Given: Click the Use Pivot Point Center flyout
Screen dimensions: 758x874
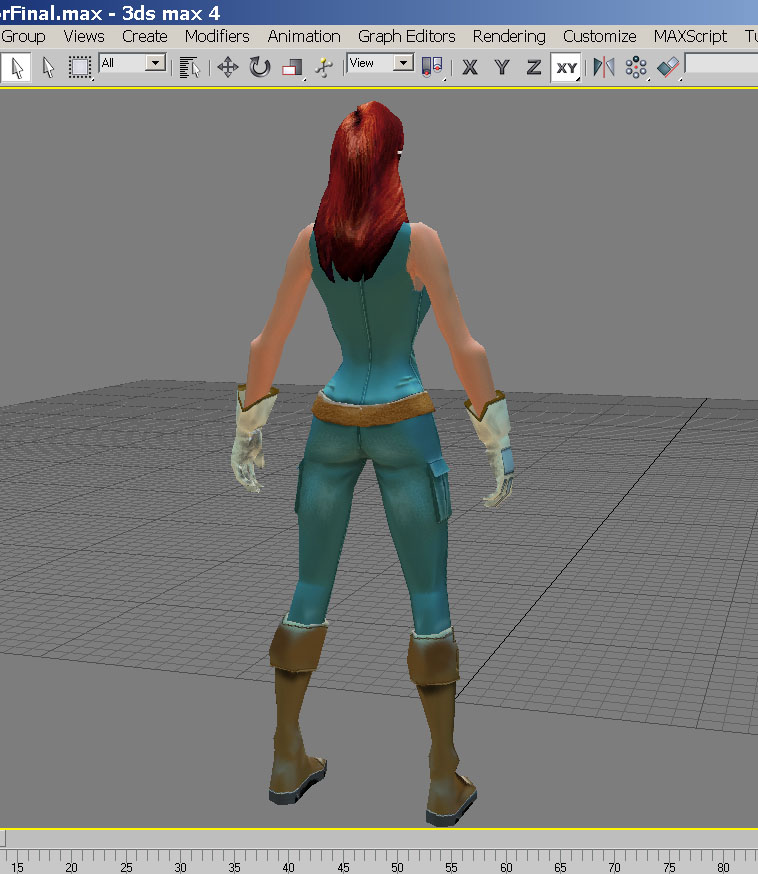Looking at the screenshot, I should (433, 67).
